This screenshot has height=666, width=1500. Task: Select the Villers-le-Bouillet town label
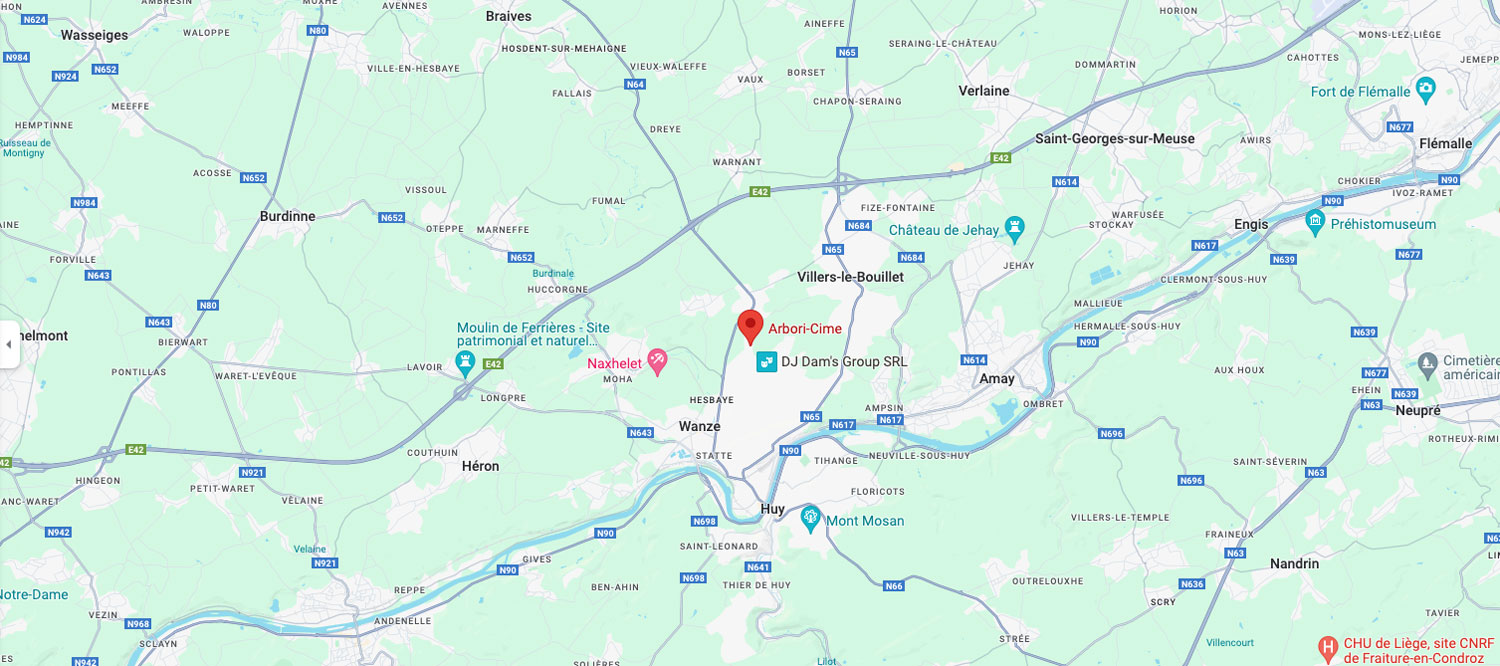pyautogui.click(x=850, y=276)
